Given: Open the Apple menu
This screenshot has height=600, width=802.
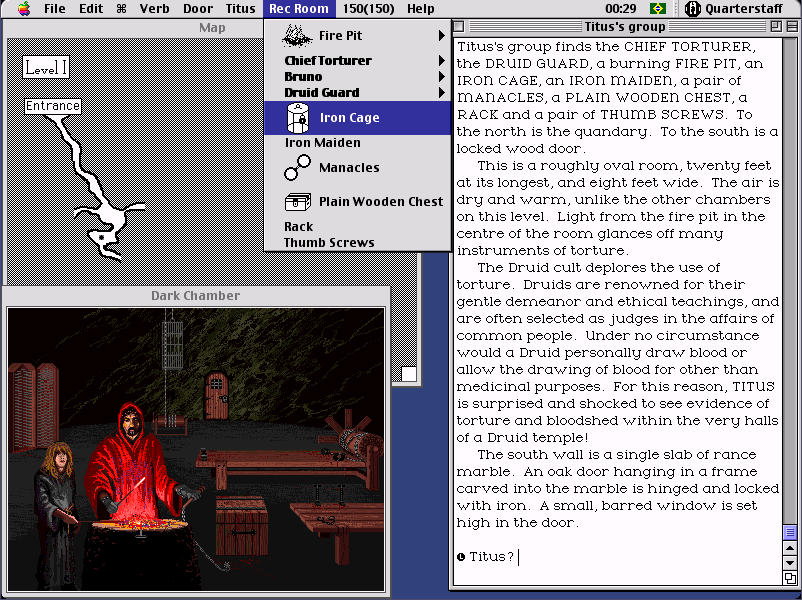Looking at the screenshot, I should click(x=24, y=9).
